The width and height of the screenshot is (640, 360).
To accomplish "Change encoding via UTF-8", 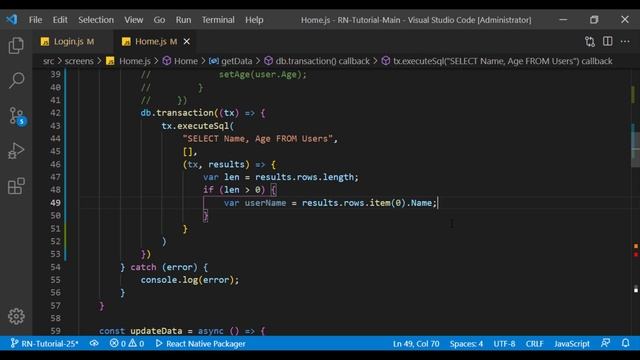I will (x=504, y=344).
